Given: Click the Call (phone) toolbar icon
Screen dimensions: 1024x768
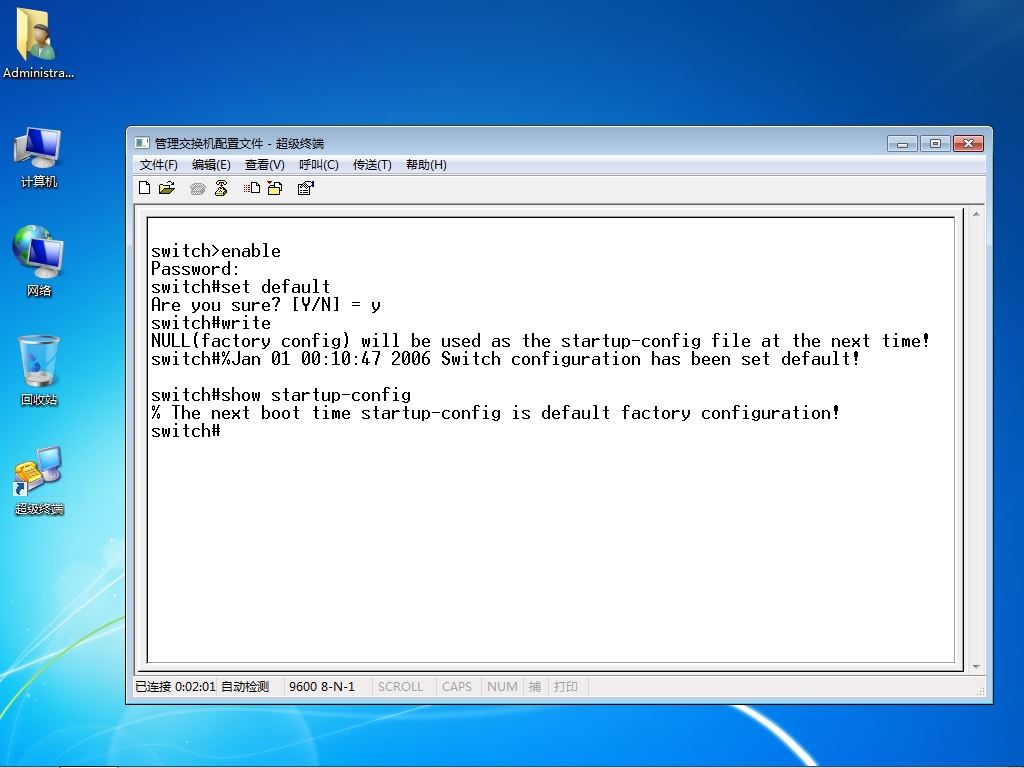Looking at the screenshot, I should coord(197,189).
